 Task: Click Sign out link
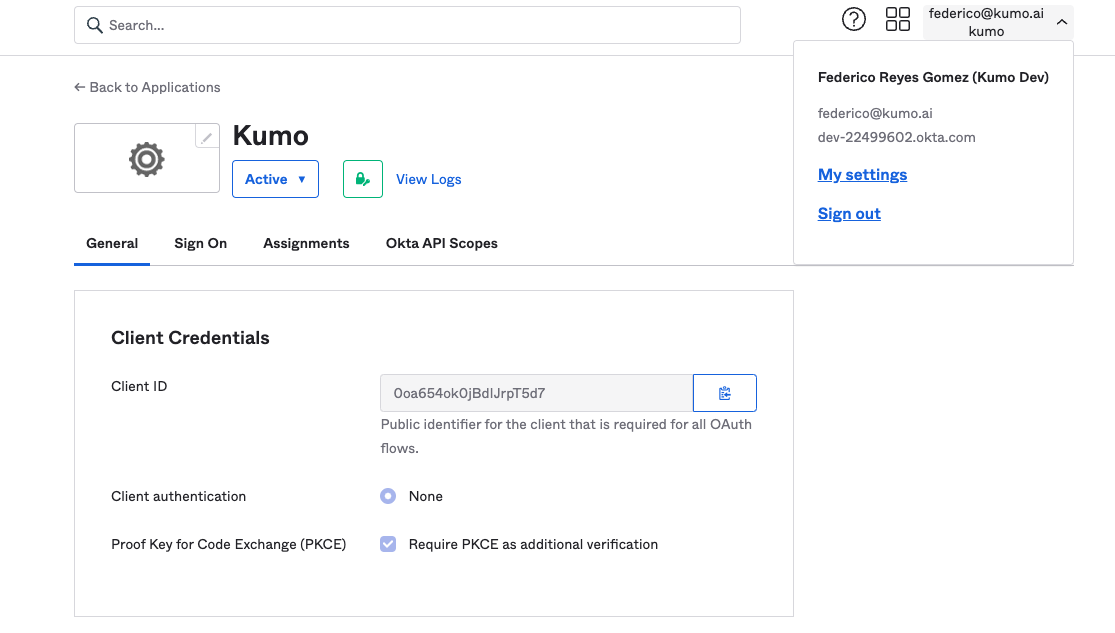[849, 213]
